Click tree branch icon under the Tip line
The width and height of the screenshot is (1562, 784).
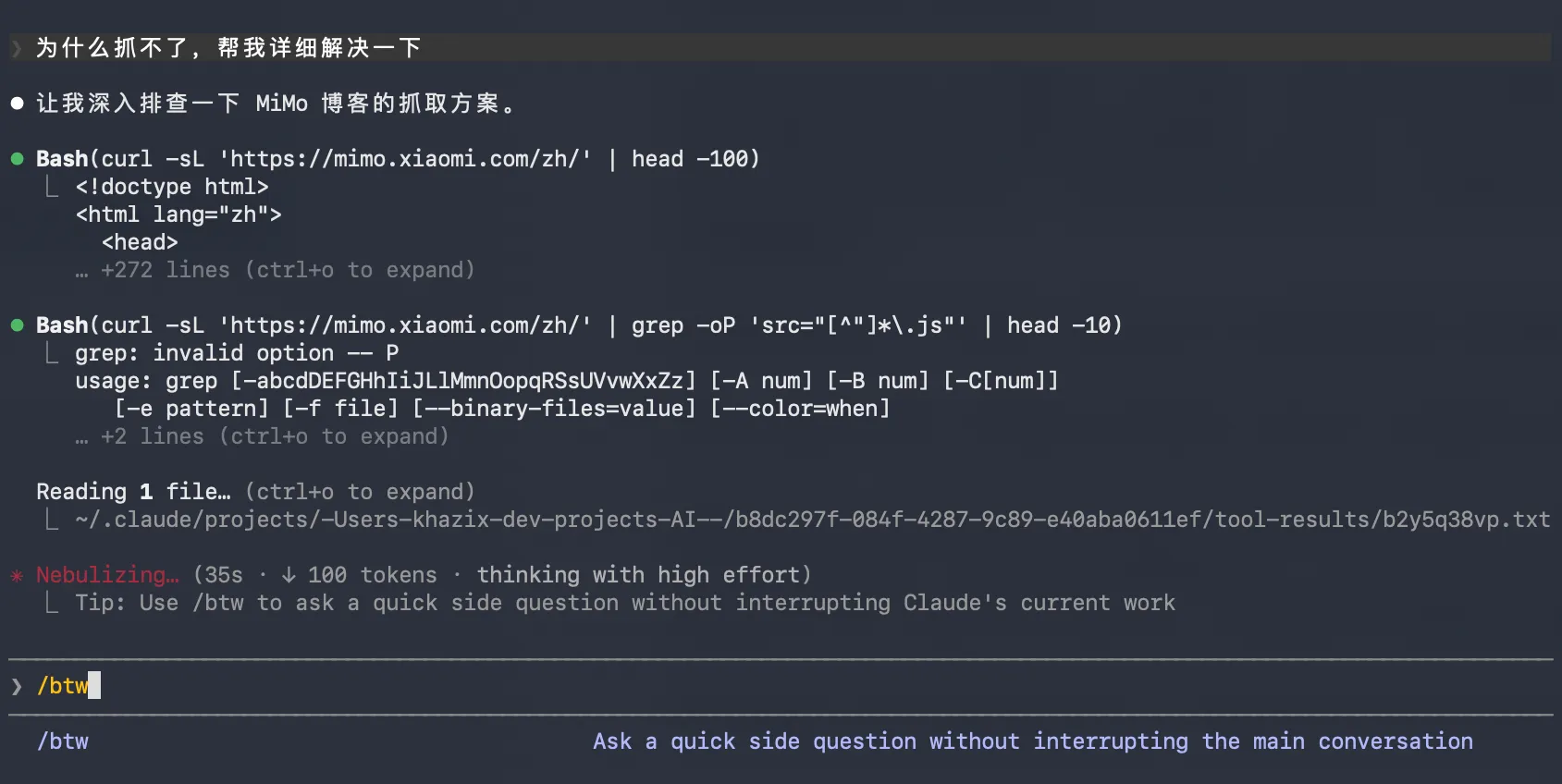tap(52, 603)
